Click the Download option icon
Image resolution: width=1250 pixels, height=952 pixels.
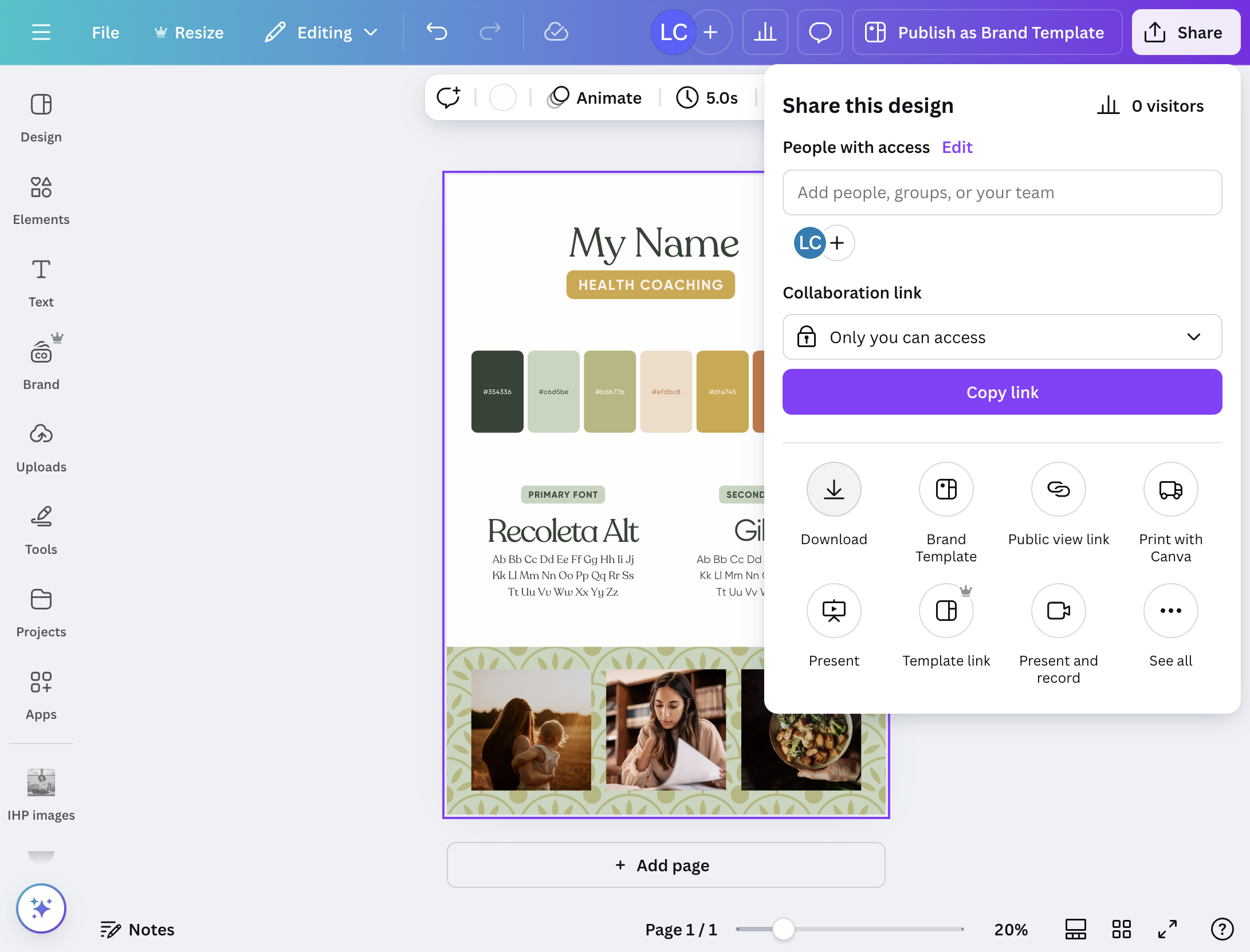click(834, 489)
